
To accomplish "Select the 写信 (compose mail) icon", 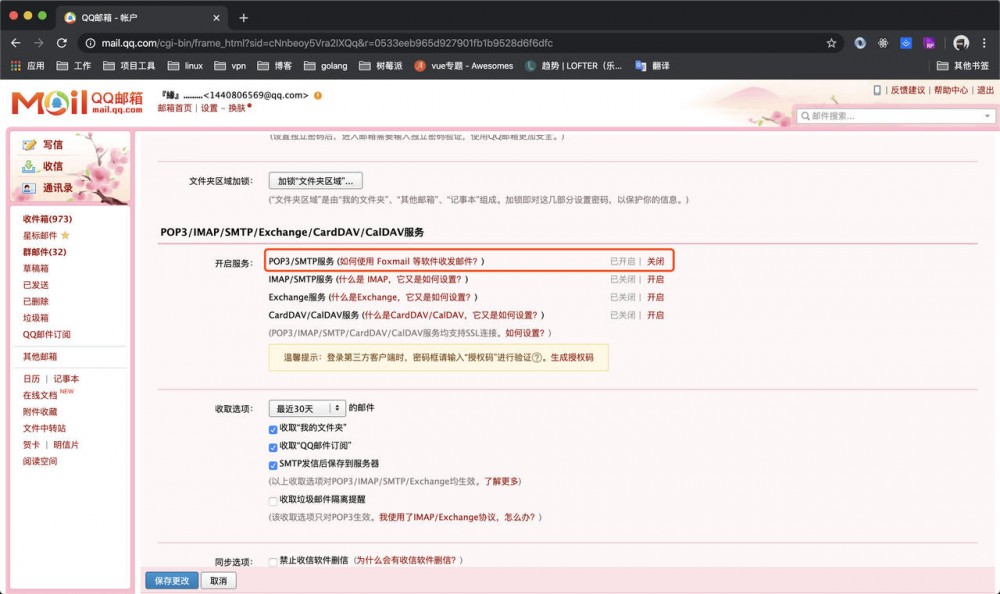I will [31, 144].
